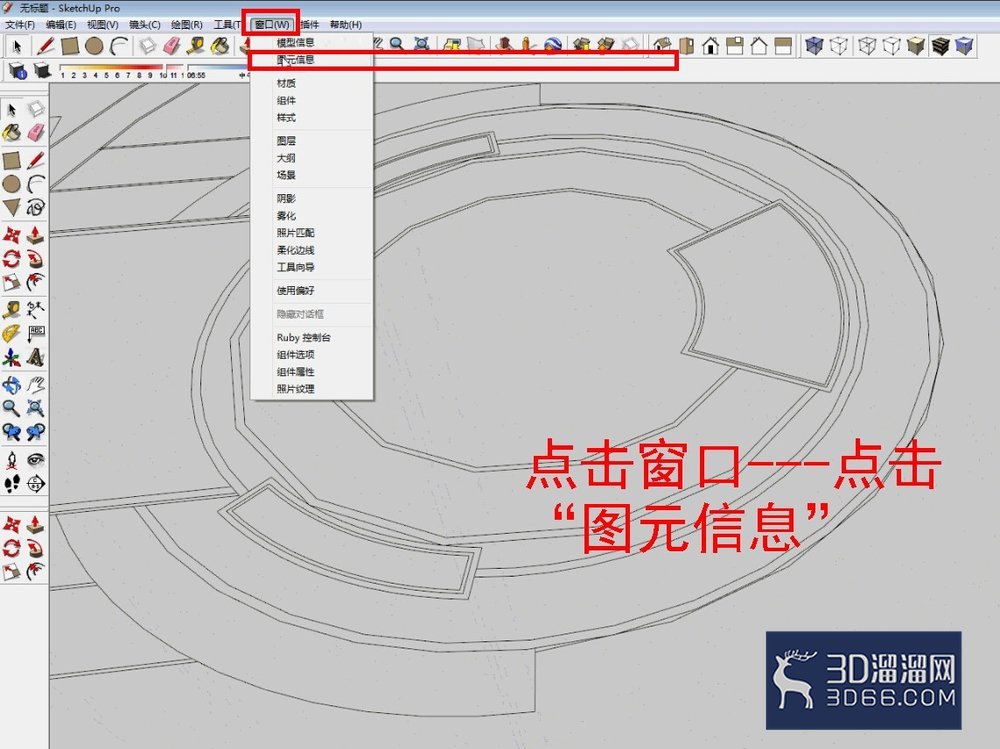Image resolution: width=1000 pixels, height=749 pixels.
Task: Choose 雾化 menu entry
Action: (311, 216)
